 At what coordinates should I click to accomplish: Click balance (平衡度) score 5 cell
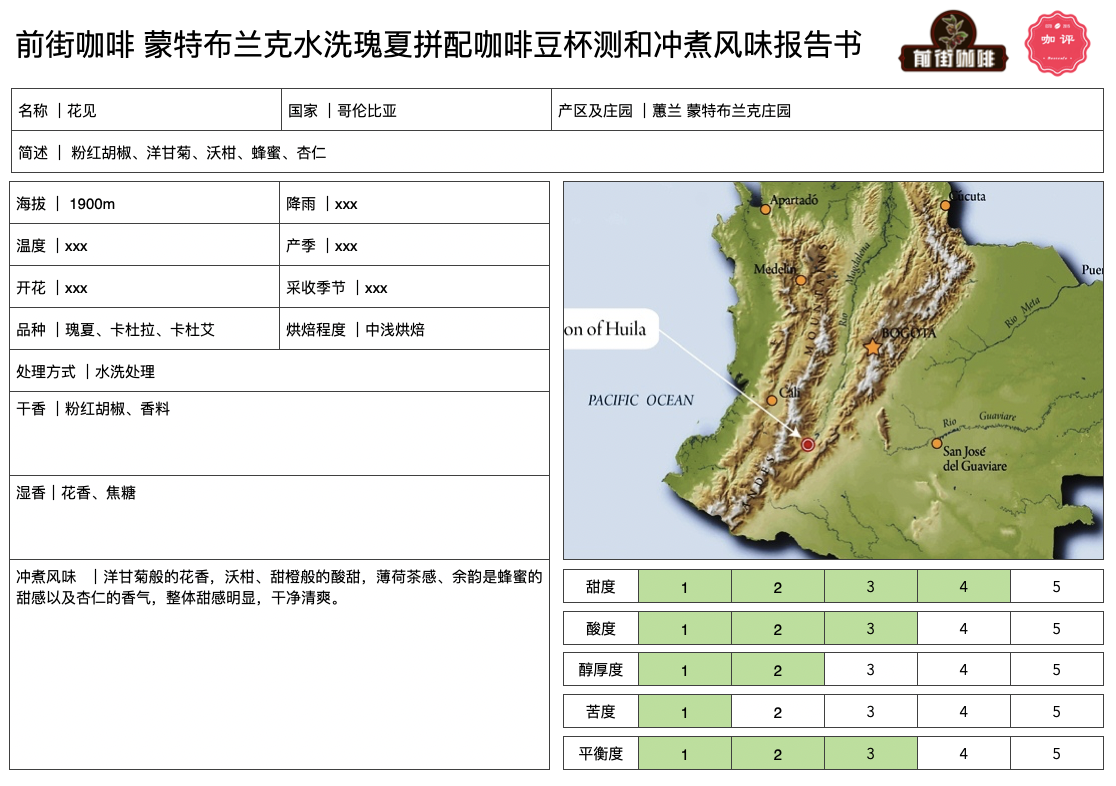coord(1056,754)
